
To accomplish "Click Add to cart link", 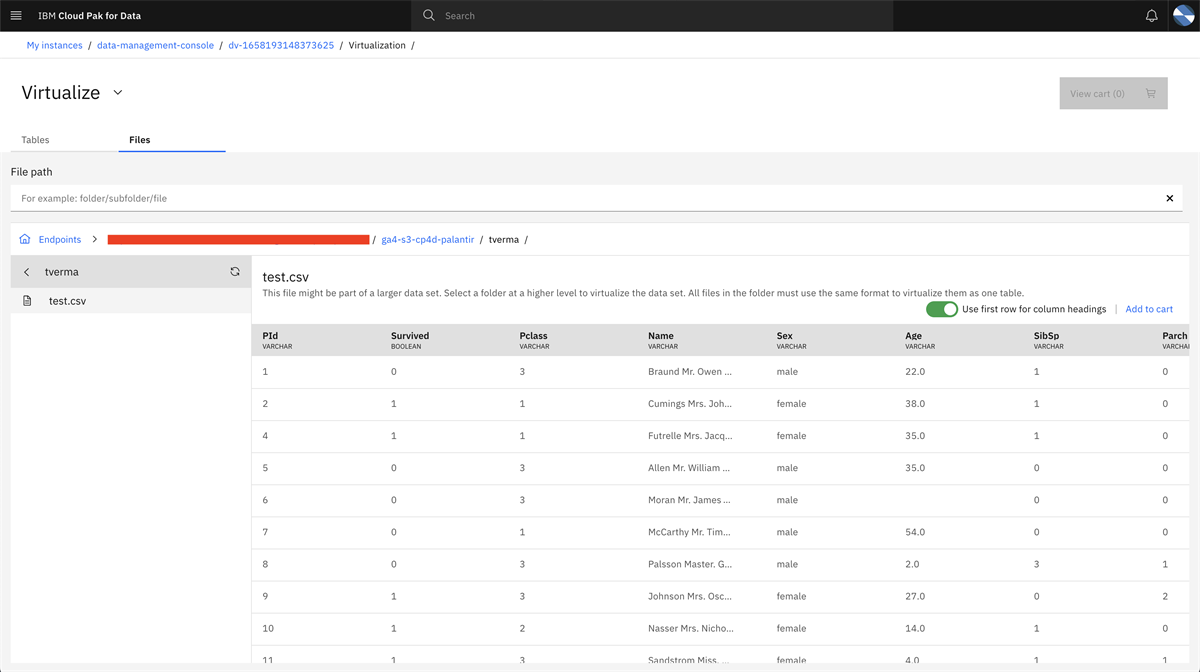I will (x=1149, y=309).
